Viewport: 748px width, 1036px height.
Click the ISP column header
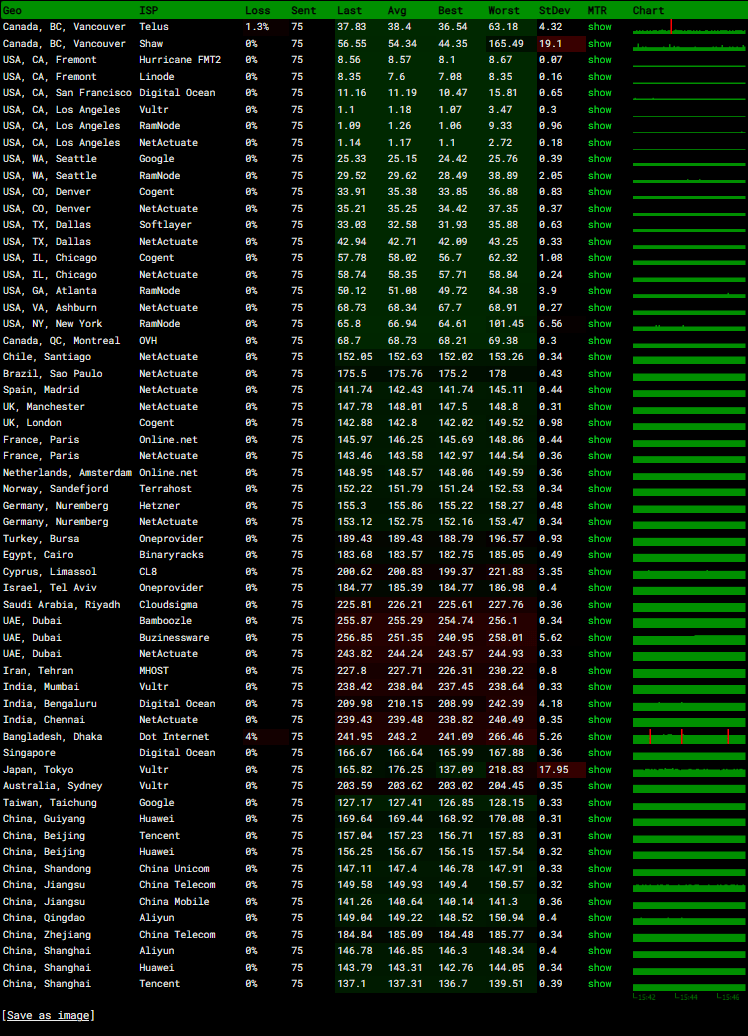(148, 11)
